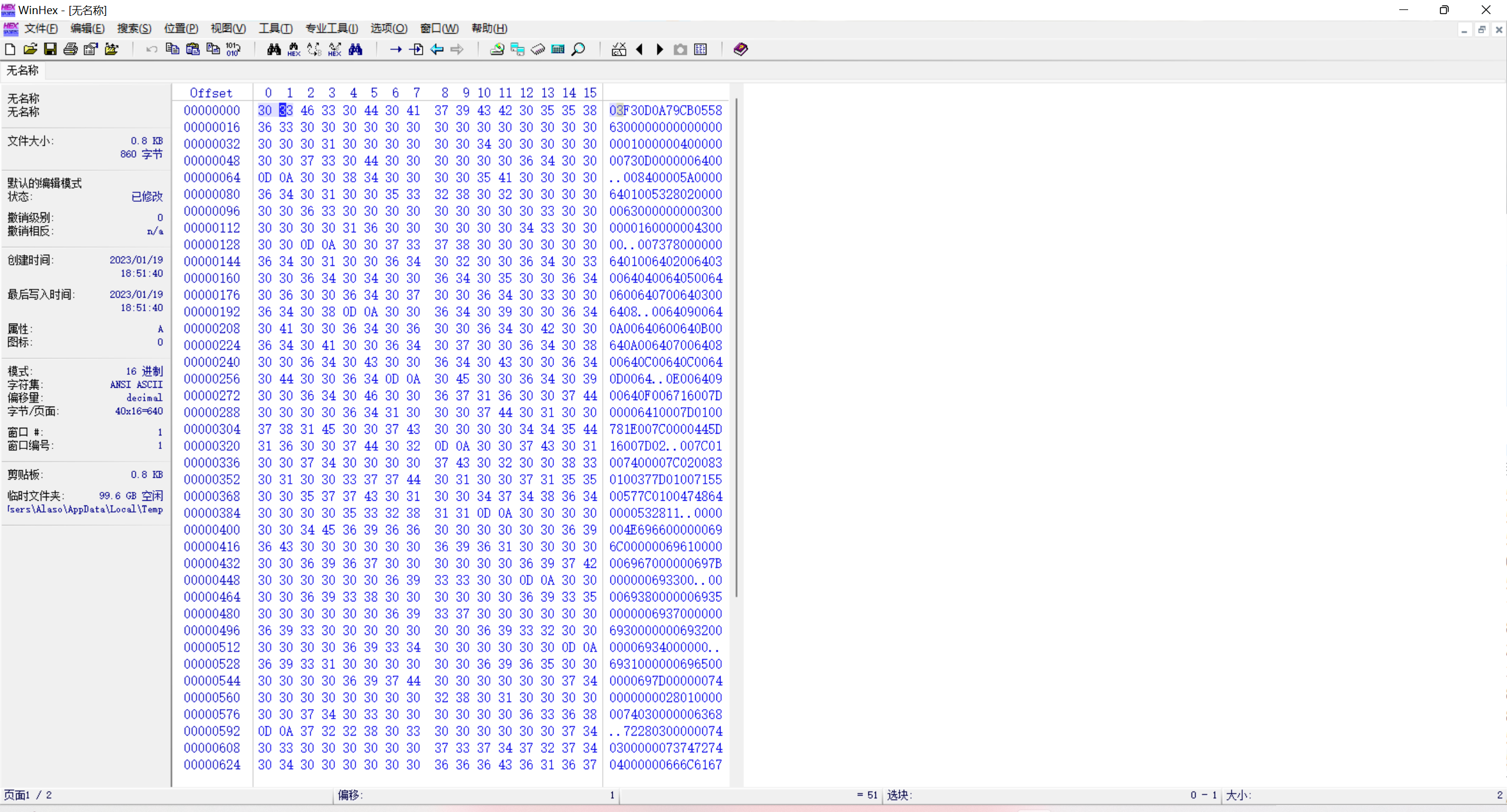This screenshot has height=812, width=1507.
Task: Click the hex editor vertical scrollbar
Action: point(736,347)
